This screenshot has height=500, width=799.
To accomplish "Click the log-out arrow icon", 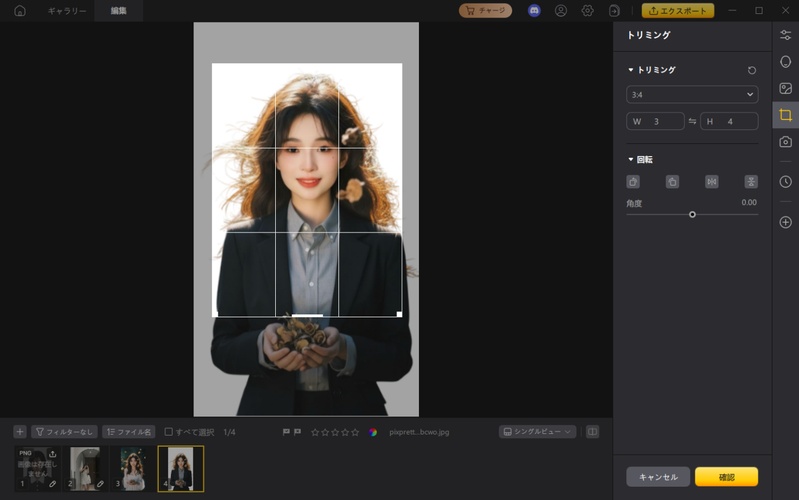I will click(614, 11).
